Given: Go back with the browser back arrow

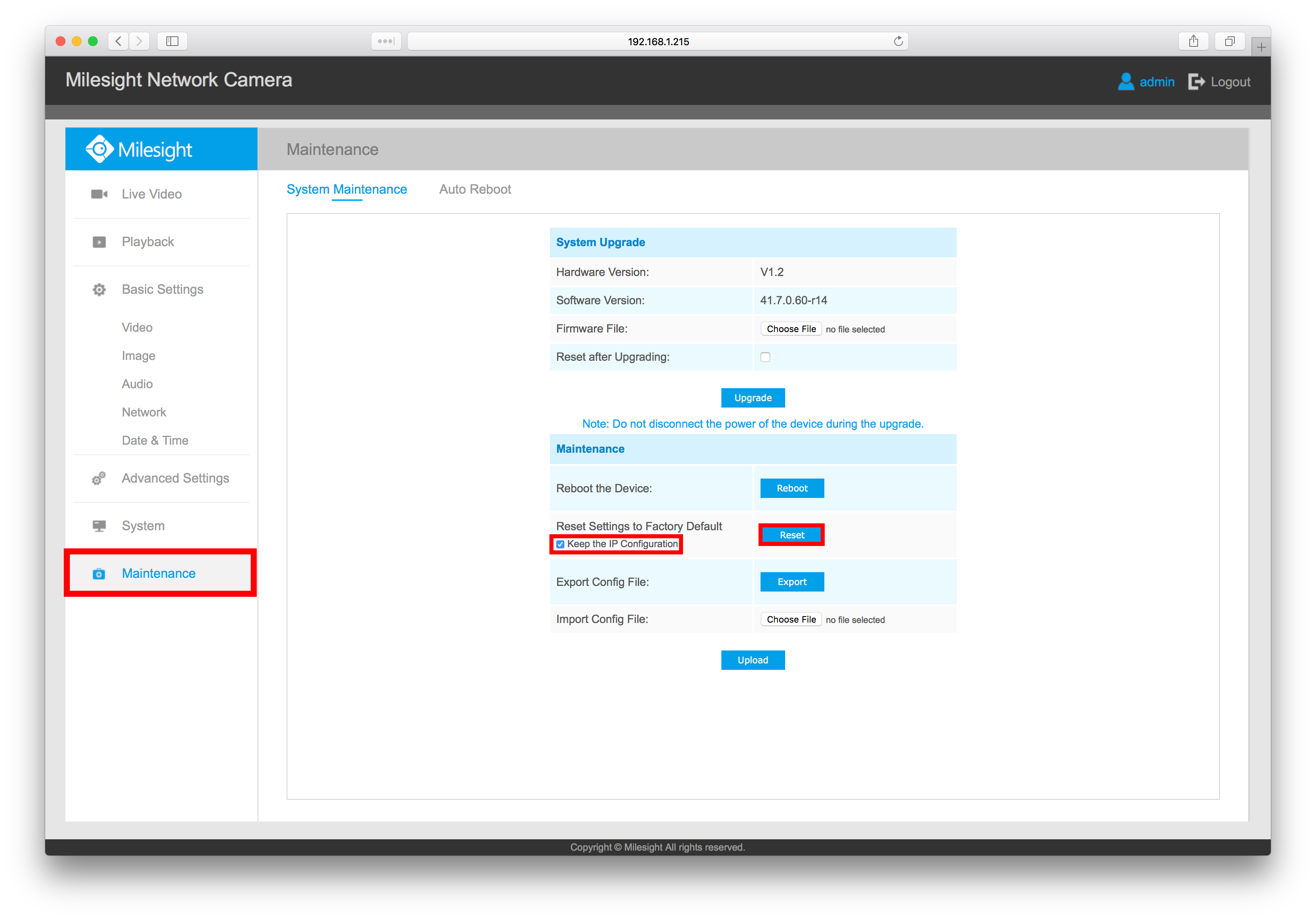Looking at the screenshot, I should [119, 41].
